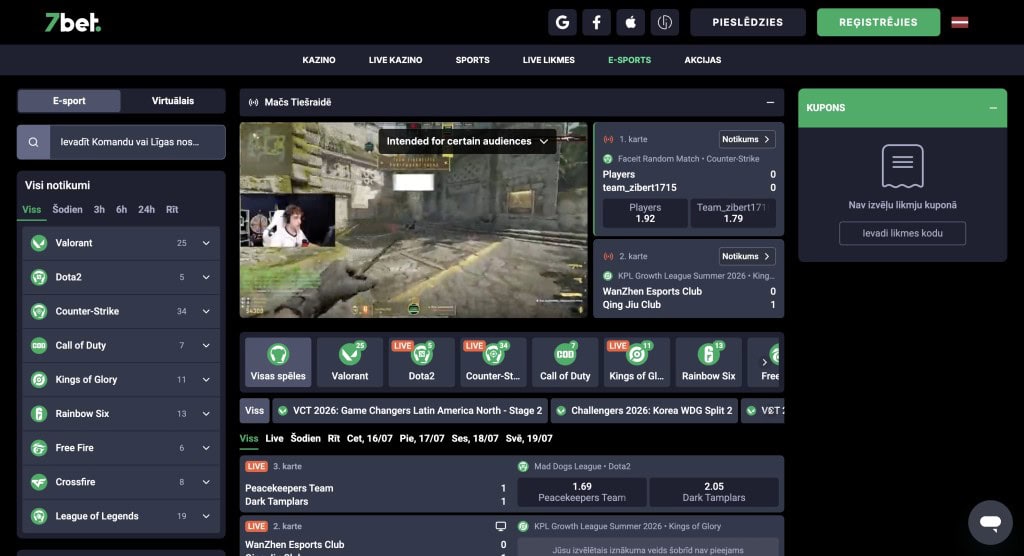Select the Rainbow Six carousel tile
Viewport: 1024px width, 556px height.
coord(709,362)
